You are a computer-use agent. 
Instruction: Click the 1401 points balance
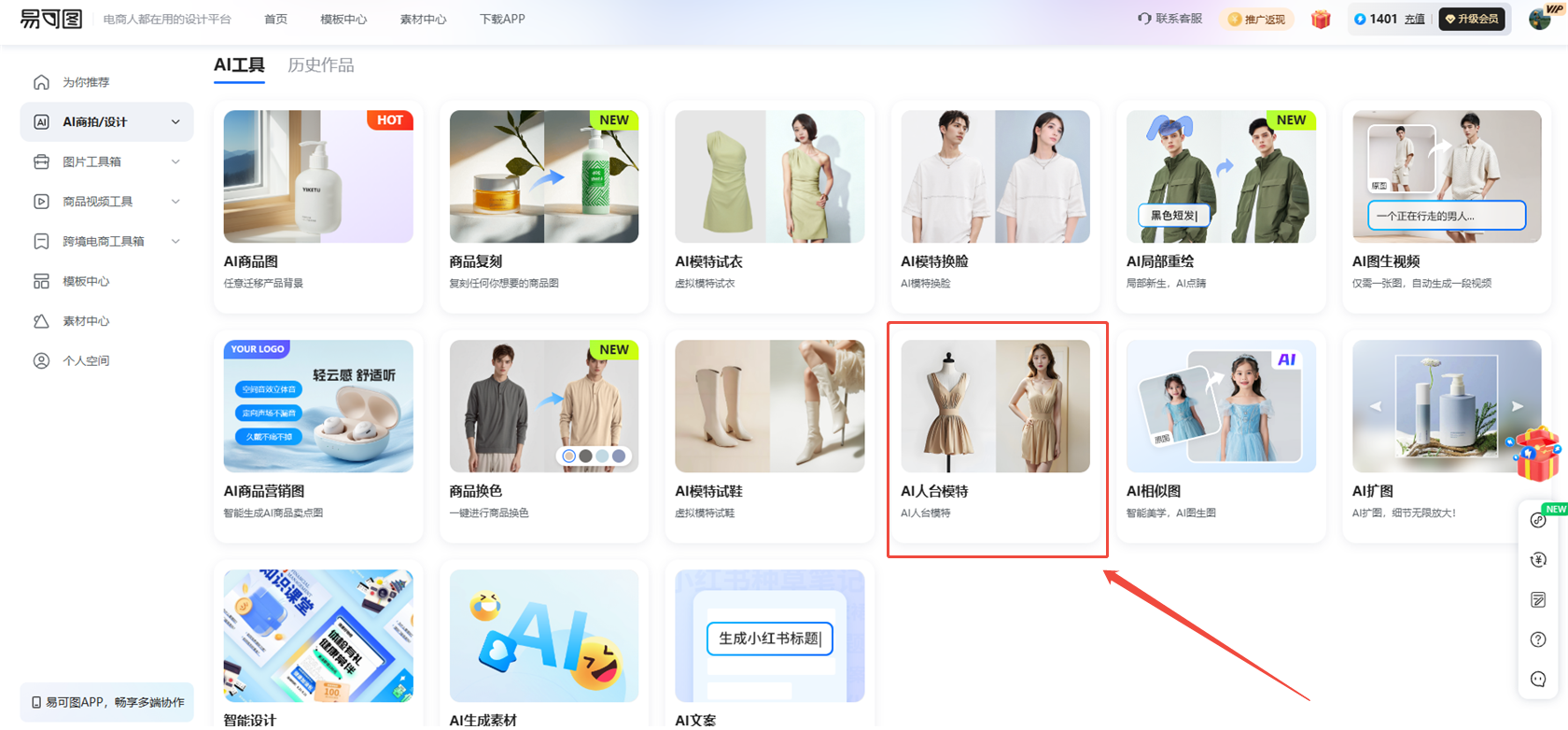tap(1383, 19)
